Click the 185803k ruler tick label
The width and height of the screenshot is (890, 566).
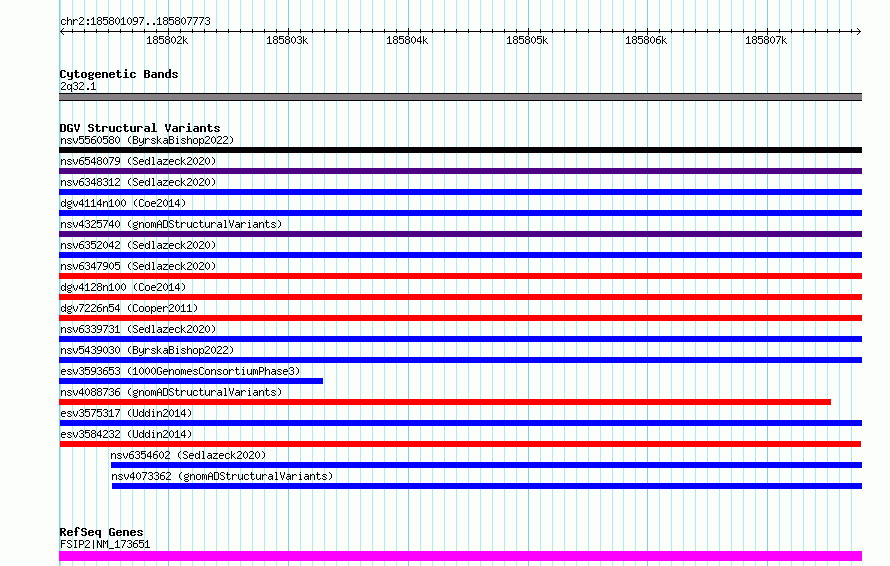[287, 40]
